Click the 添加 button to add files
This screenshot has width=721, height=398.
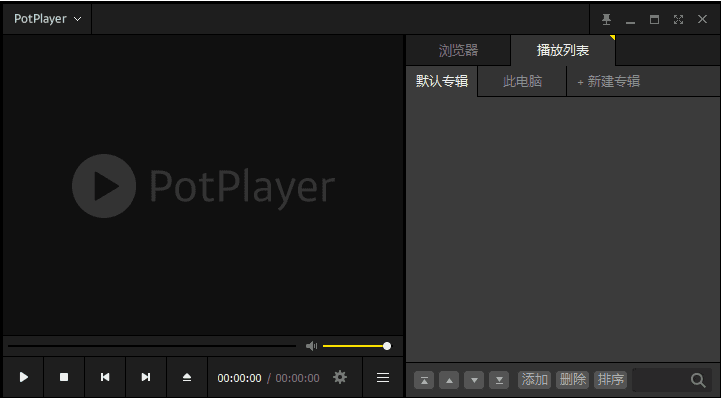pos(534,380)
